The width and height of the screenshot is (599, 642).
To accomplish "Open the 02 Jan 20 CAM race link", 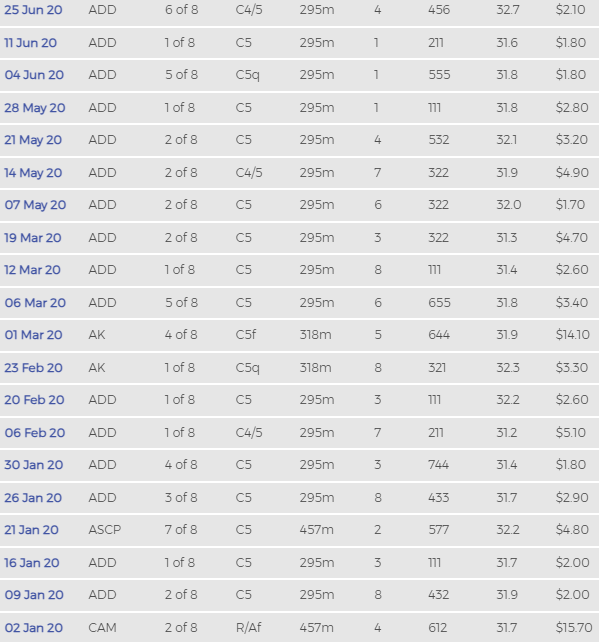I will pyautogui.click(x=34, y=628).
